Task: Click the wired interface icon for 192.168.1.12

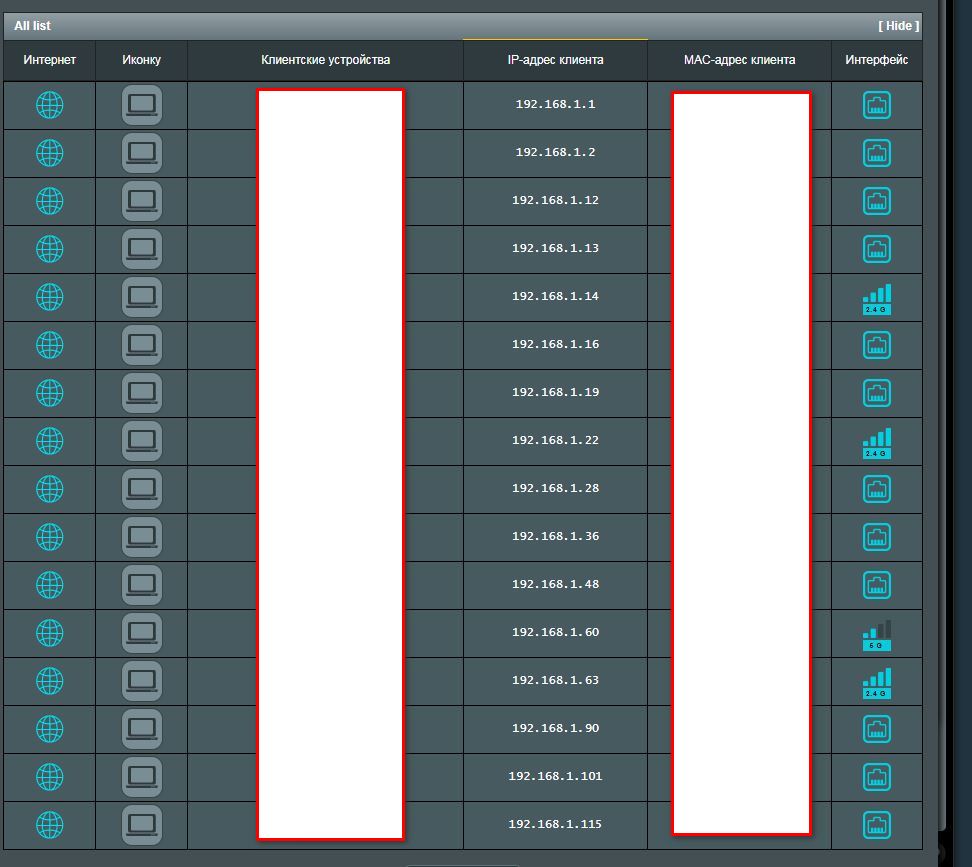Action: pos(876,201)
